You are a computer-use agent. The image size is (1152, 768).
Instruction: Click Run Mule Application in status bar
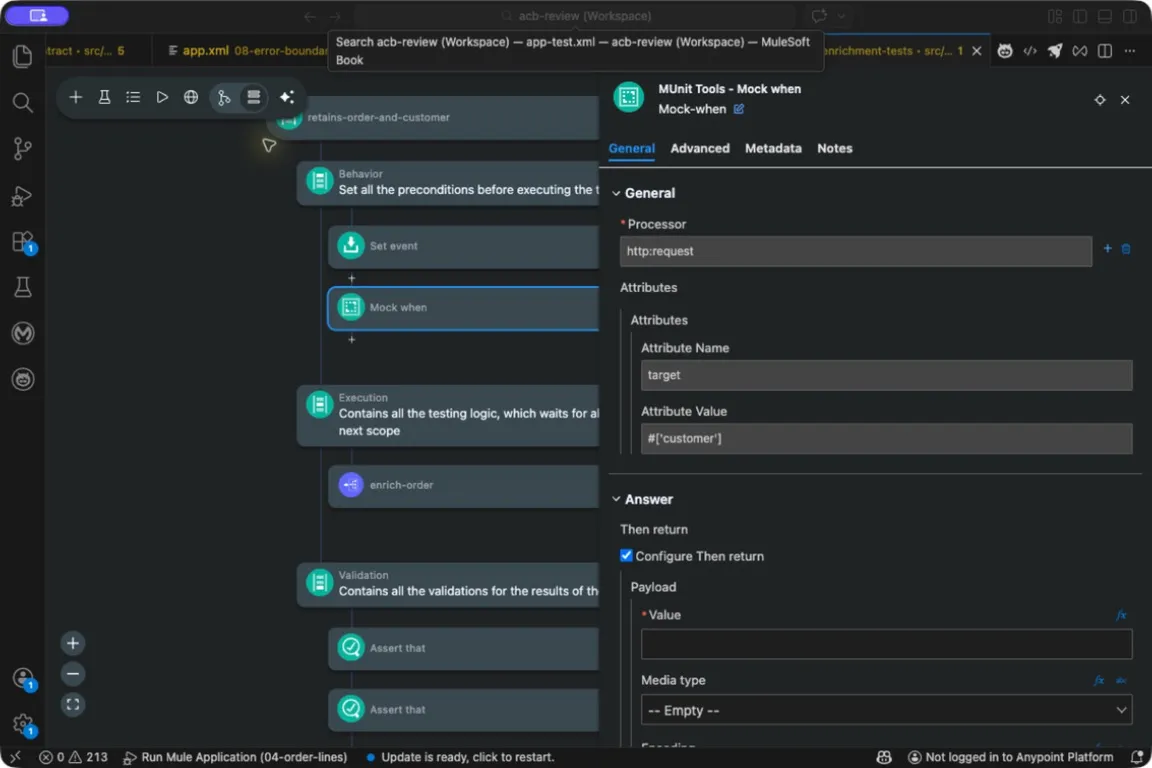(235, 757)
